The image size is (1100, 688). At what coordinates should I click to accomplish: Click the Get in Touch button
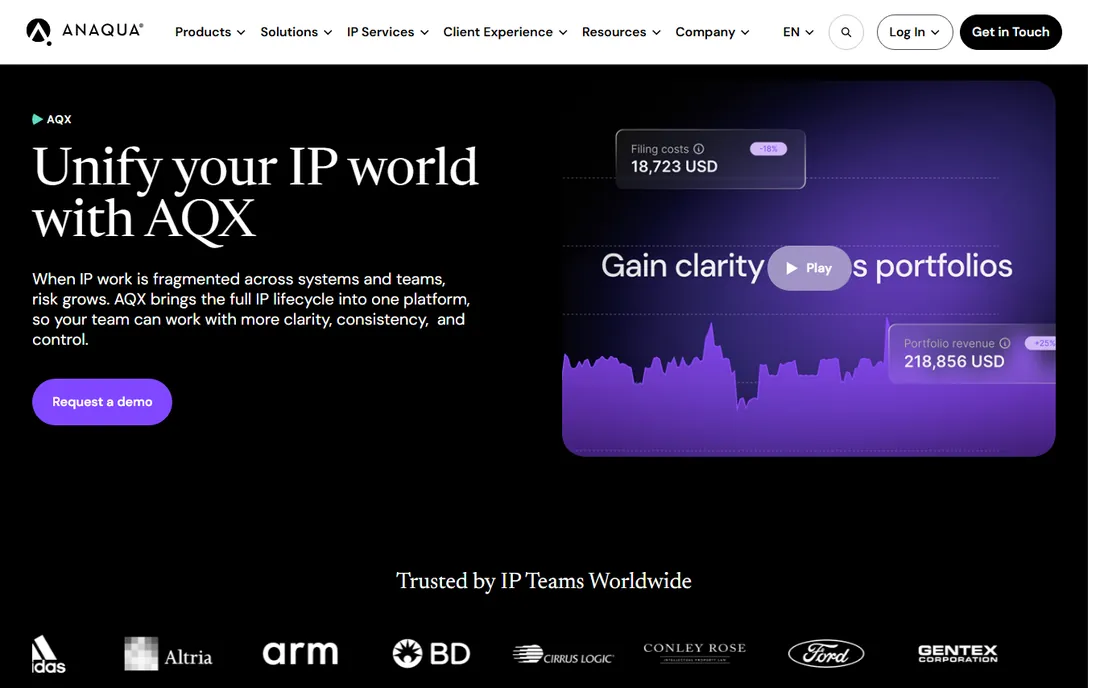1010,32
